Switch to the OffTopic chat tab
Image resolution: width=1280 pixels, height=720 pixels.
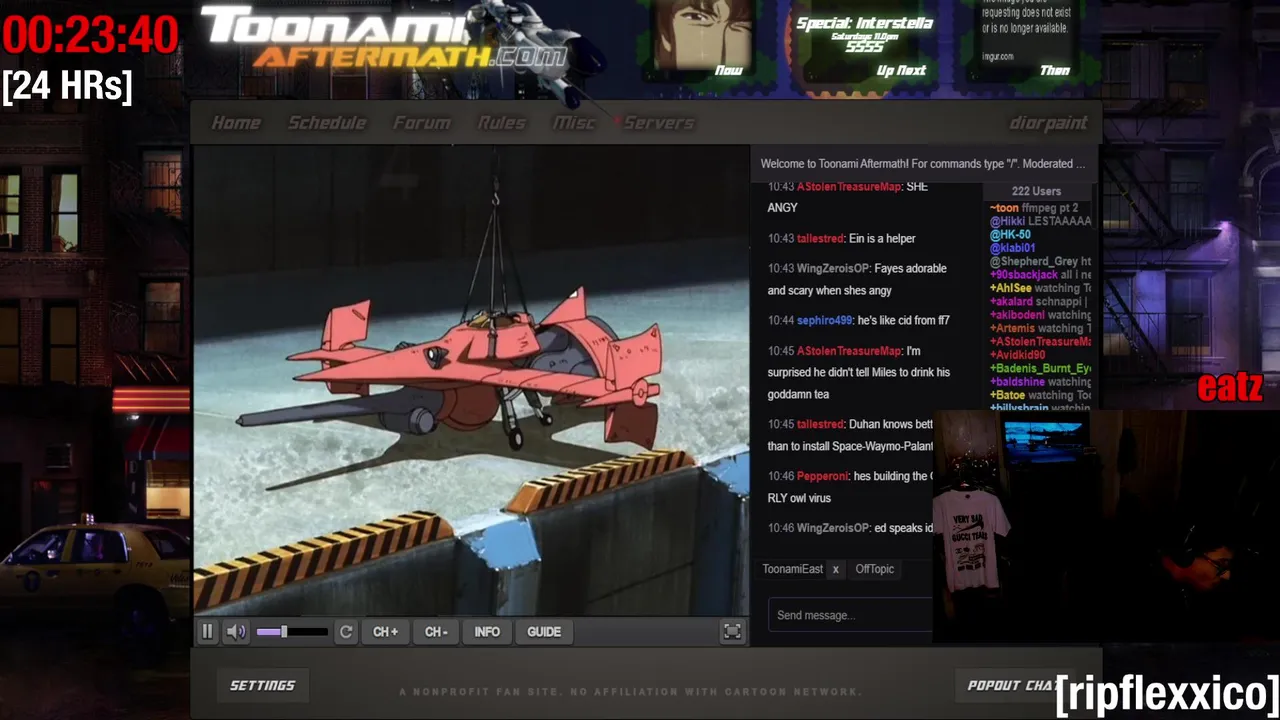874,569
